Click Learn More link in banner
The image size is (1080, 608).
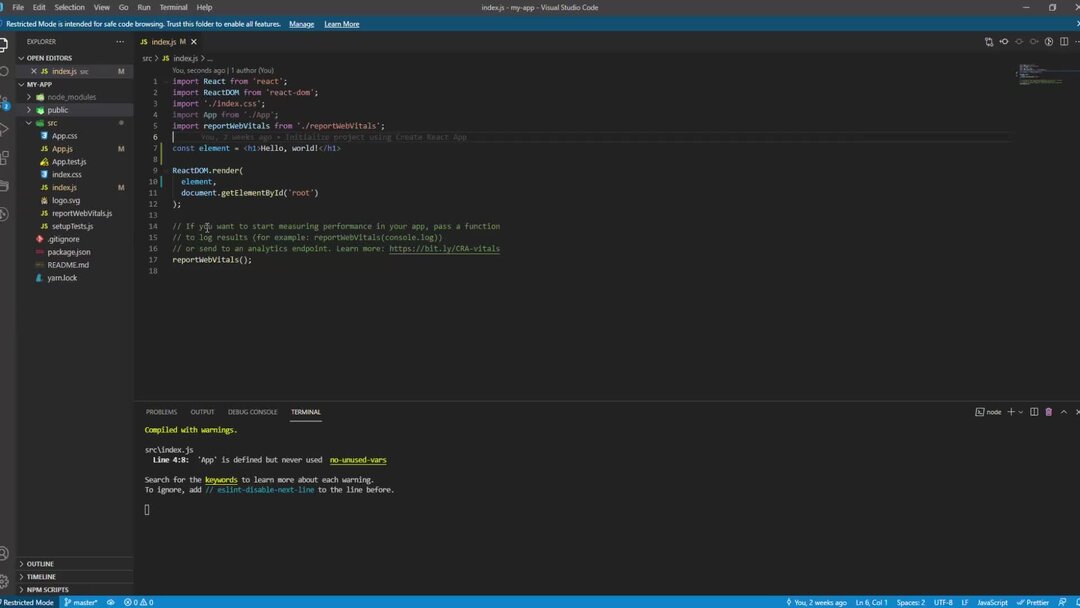point(342,24)
